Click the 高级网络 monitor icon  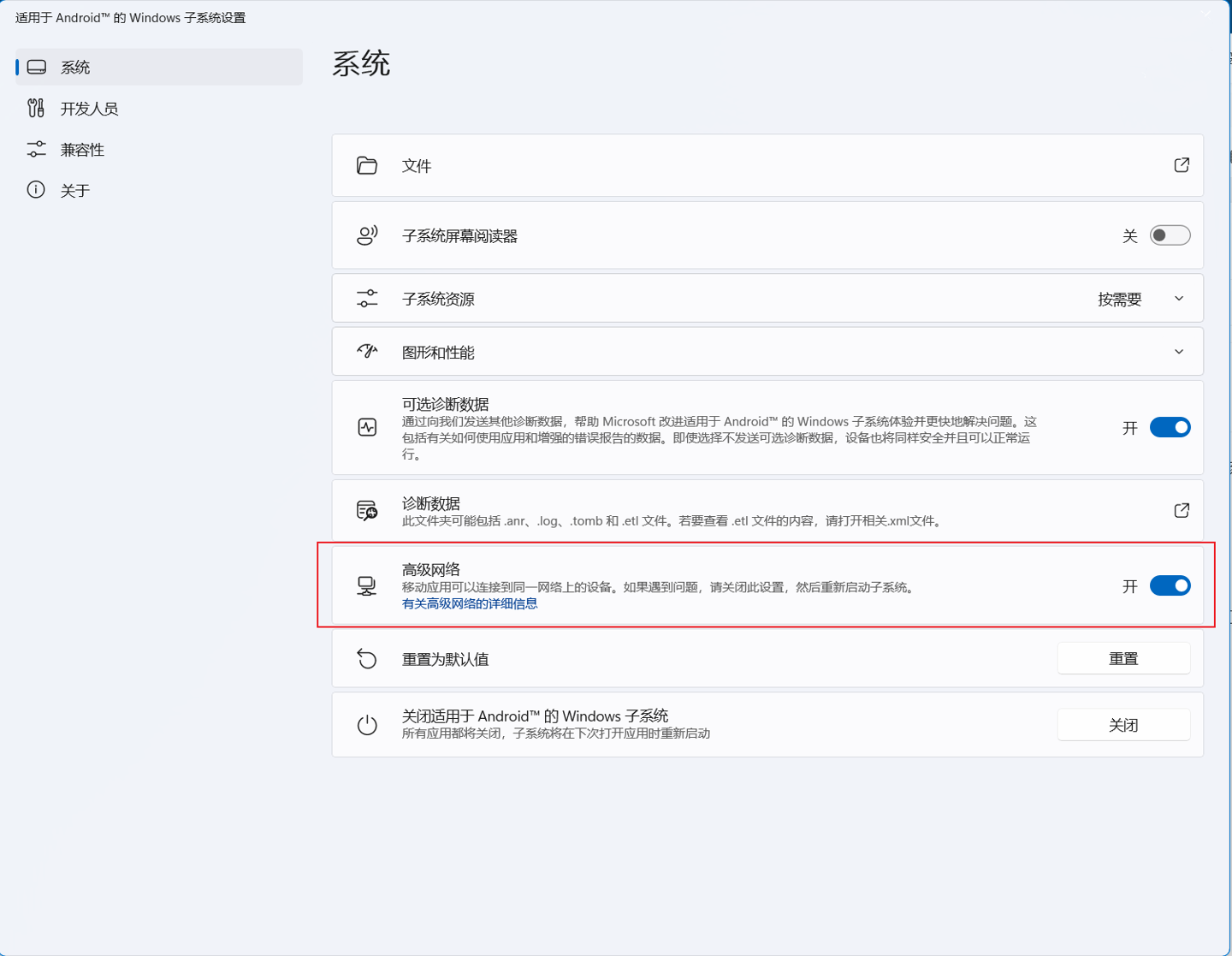[x=367, y=585]
